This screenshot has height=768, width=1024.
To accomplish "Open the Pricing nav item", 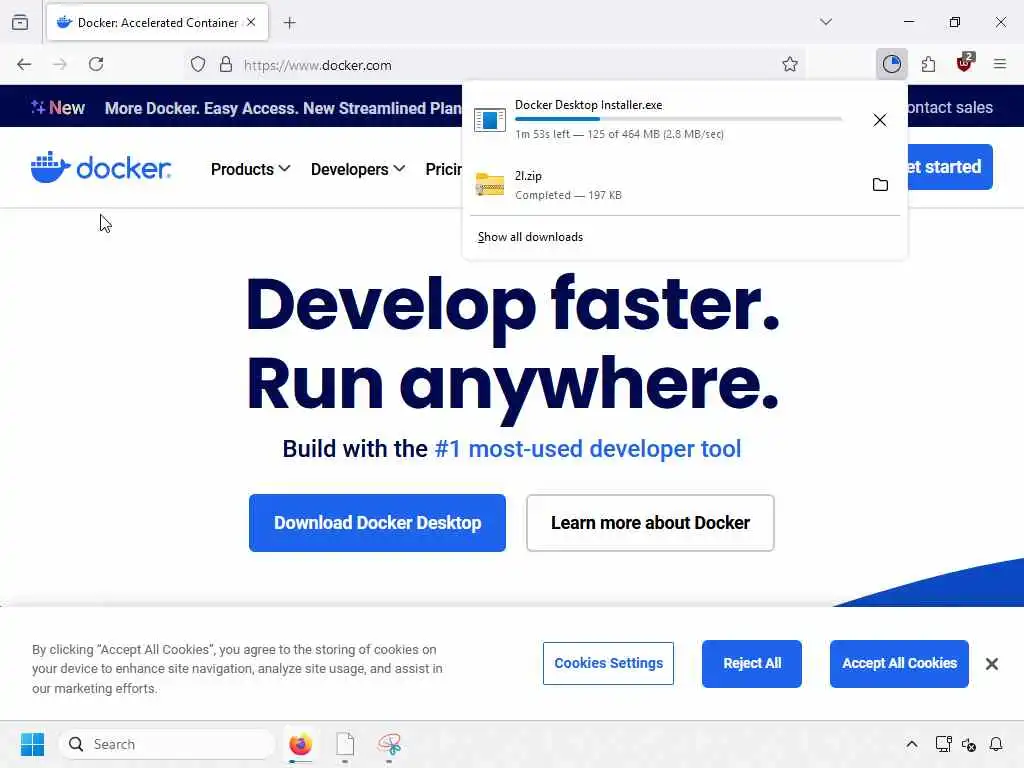I will (x=444, y=169).
